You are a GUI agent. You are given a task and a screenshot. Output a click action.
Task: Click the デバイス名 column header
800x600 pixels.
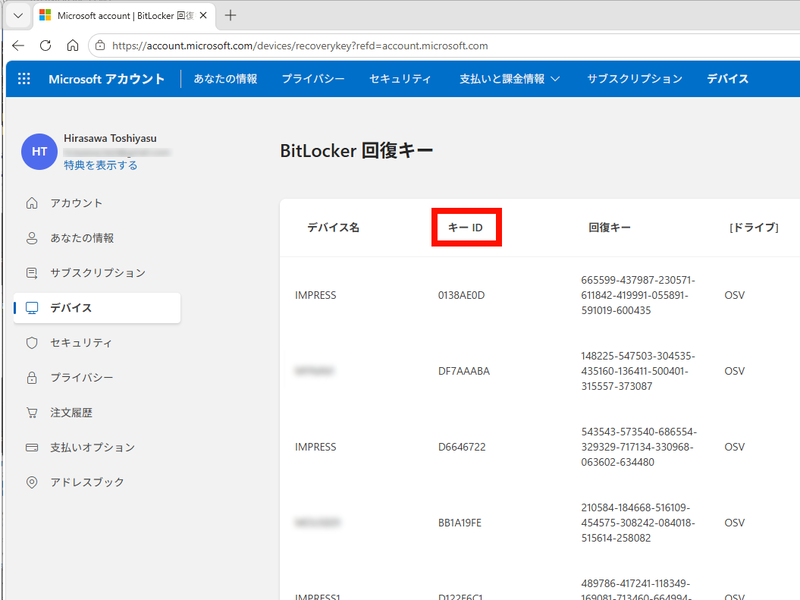coord(333,228)
